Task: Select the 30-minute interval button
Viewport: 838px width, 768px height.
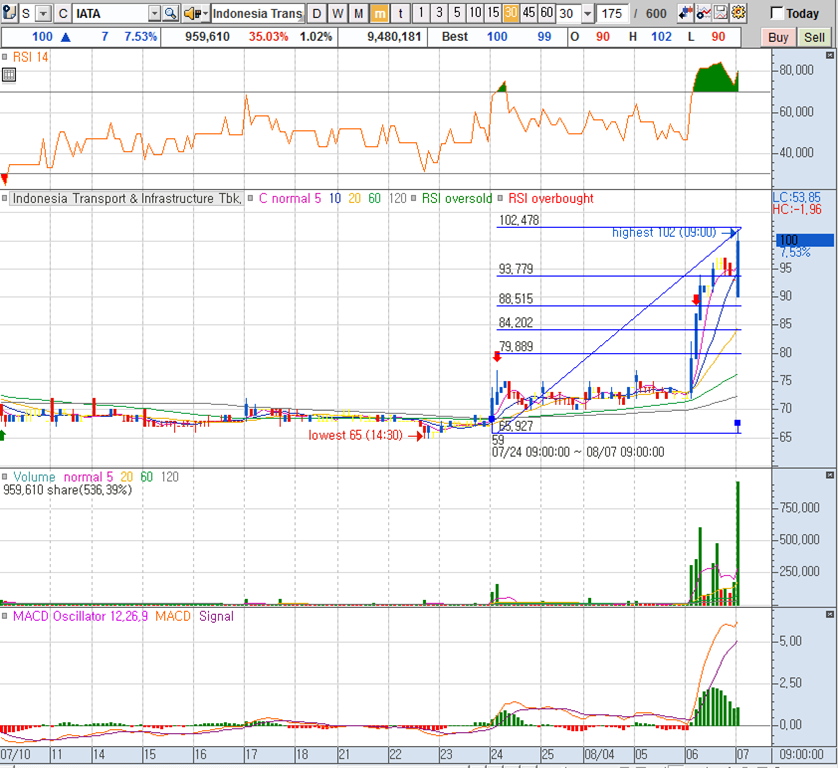Action: coord(511,13)
